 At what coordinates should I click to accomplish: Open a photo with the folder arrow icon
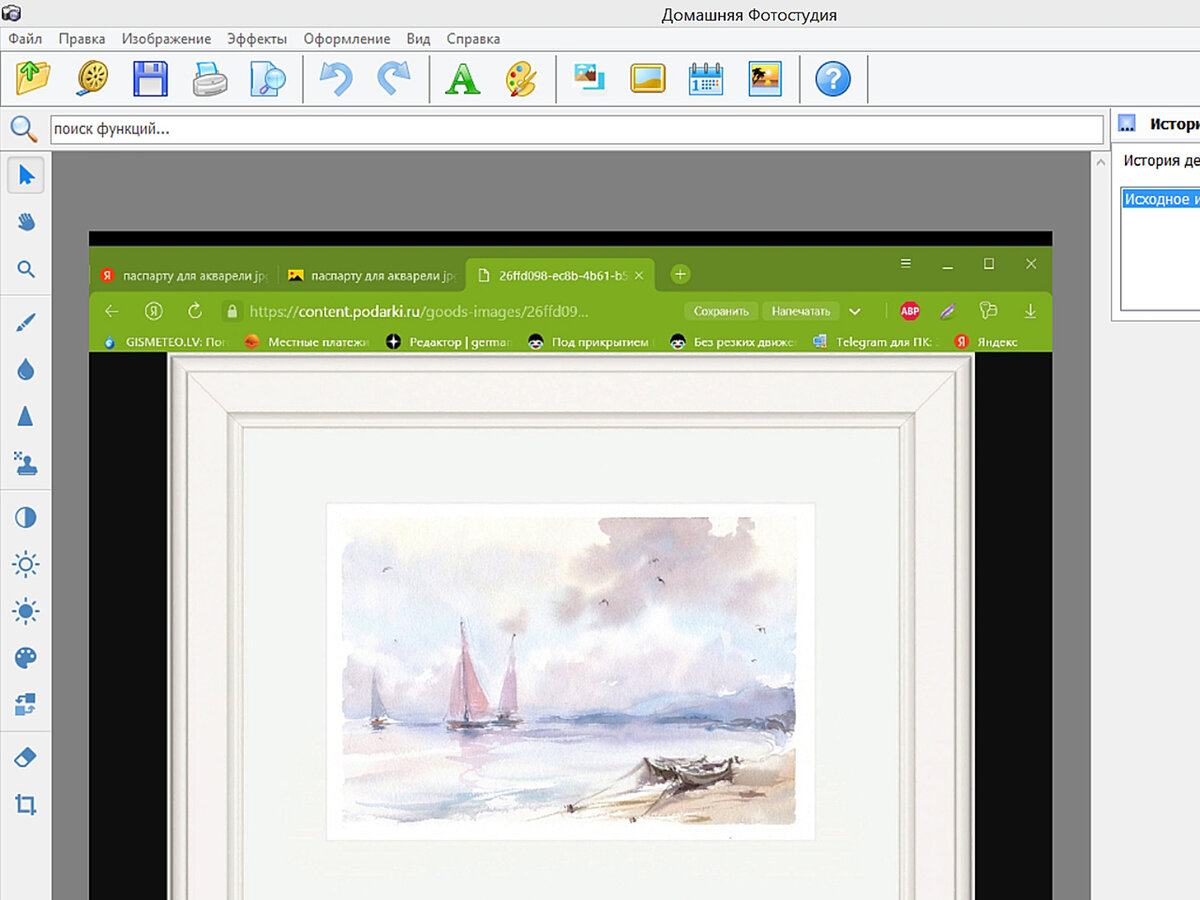pos(33,78)
